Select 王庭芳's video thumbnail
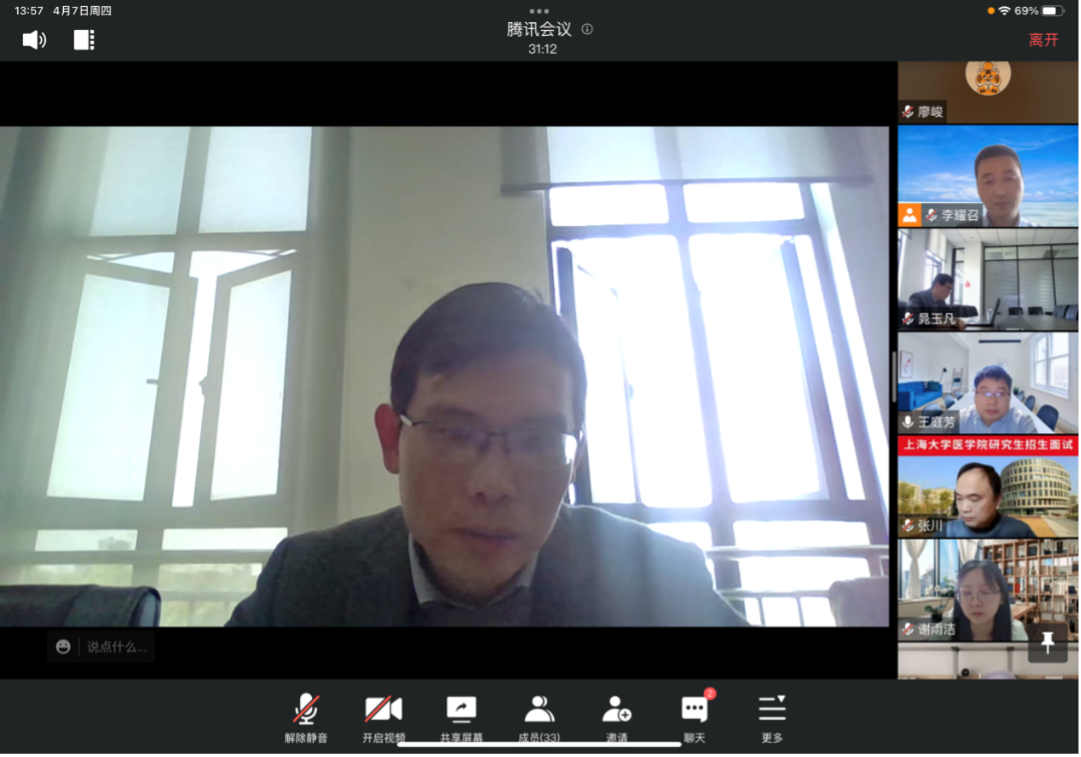Viewport: 1081px width, 757px height. pos(988,382)
